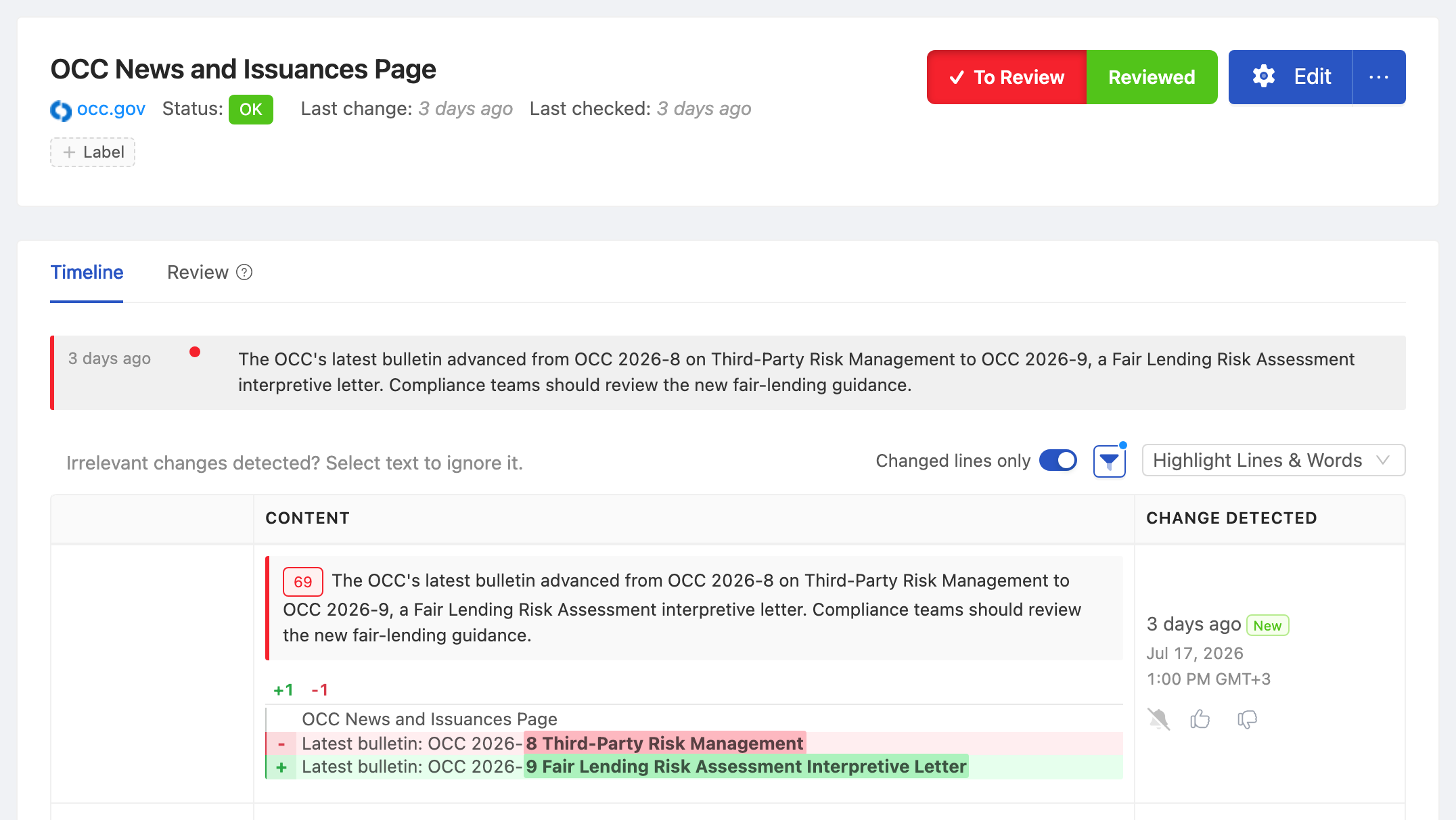Click the 69 importance score badge
1456x820 pixels.
pyautogui.click(x=302, y=582)
